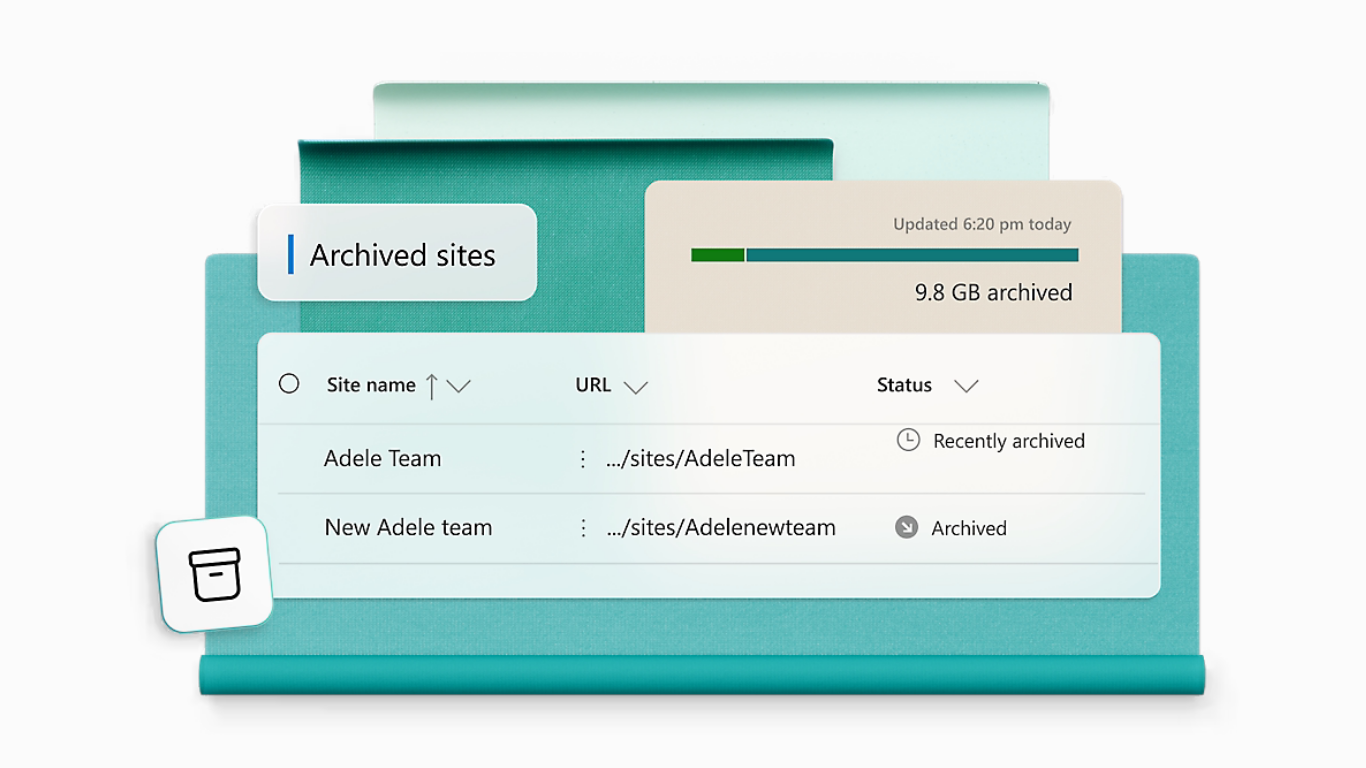This screenshot has height=768, width=1366.
Task: Click the URL column header label
Action: click(x=593, y=385)
